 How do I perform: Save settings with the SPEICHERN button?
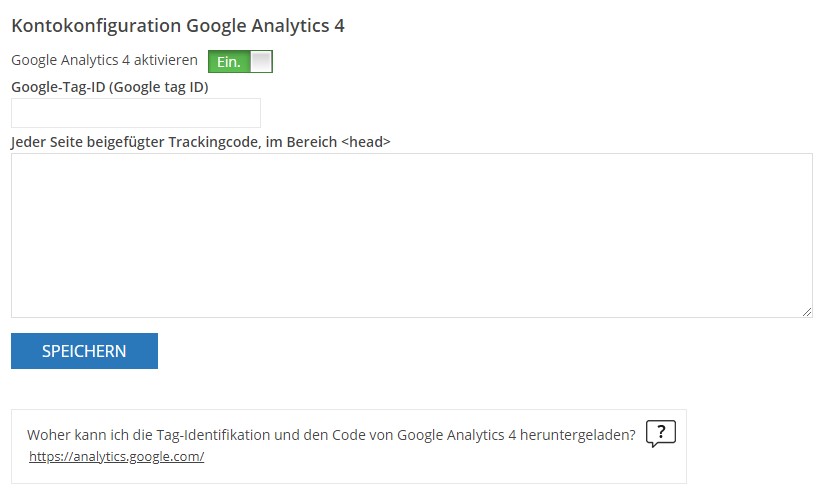(x=84, y=351)
